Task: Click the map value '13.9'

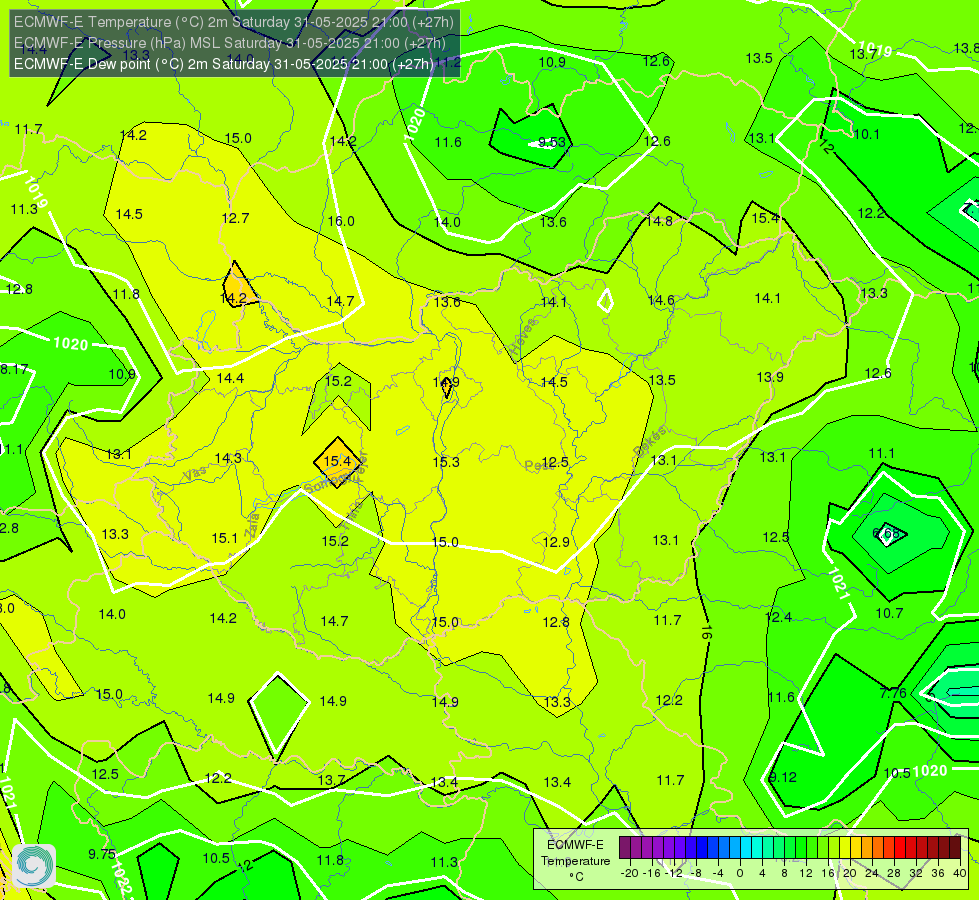Action: tap(770, 377)
